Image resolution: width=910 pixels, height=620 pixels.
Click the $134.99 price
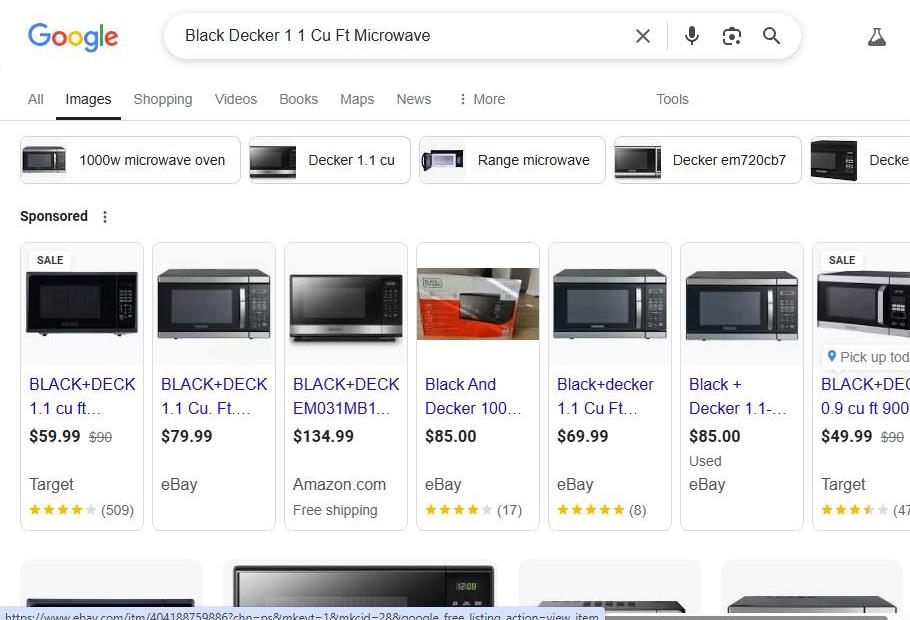click(323, 436)
